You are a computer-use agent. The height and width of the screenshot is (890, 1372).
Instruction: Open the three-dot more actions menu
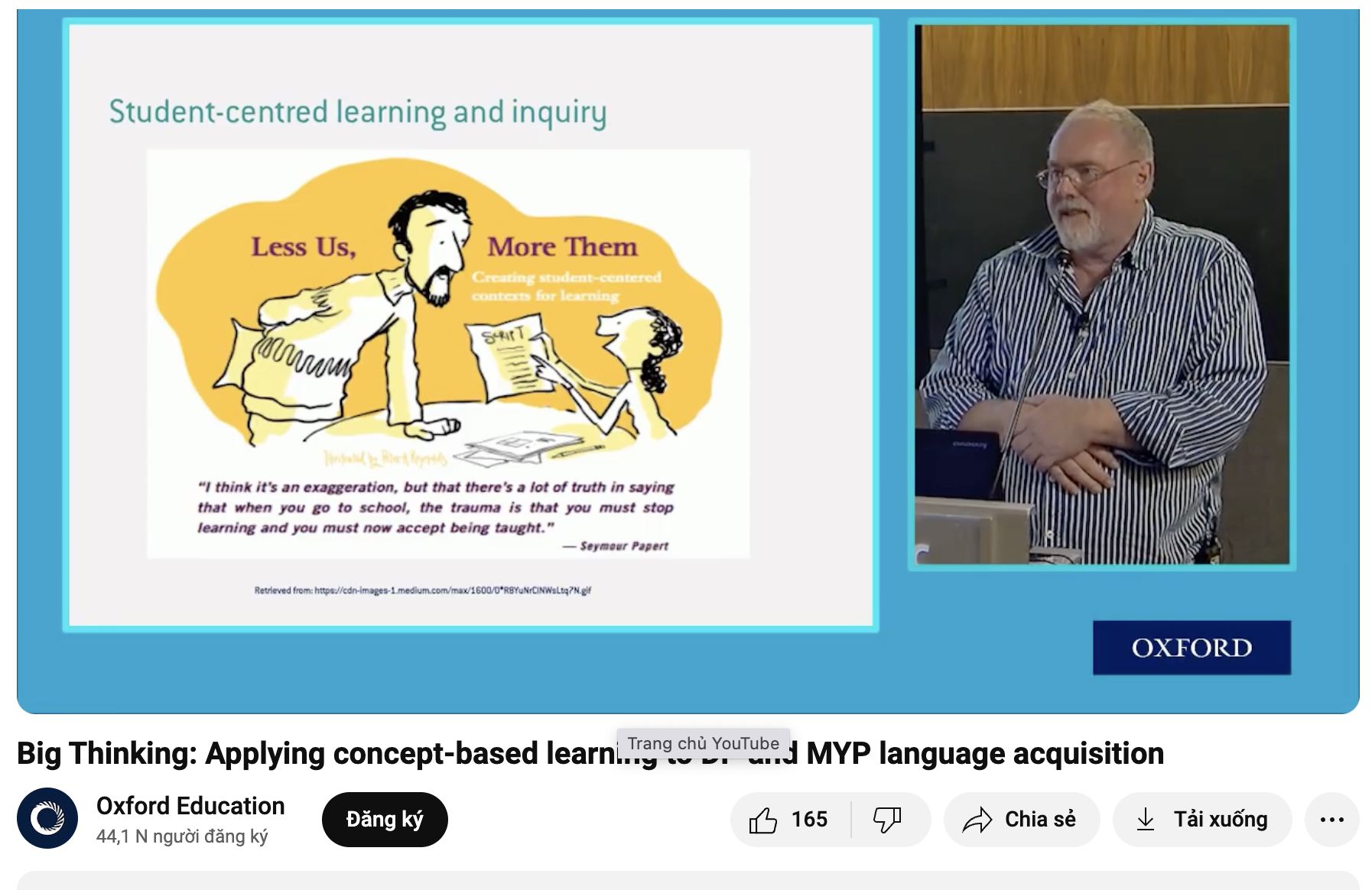pos(1331,820)
